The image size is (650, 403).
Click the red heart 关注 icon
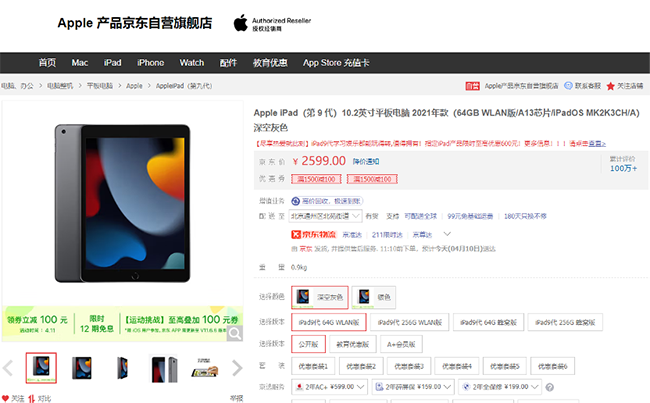5,398
